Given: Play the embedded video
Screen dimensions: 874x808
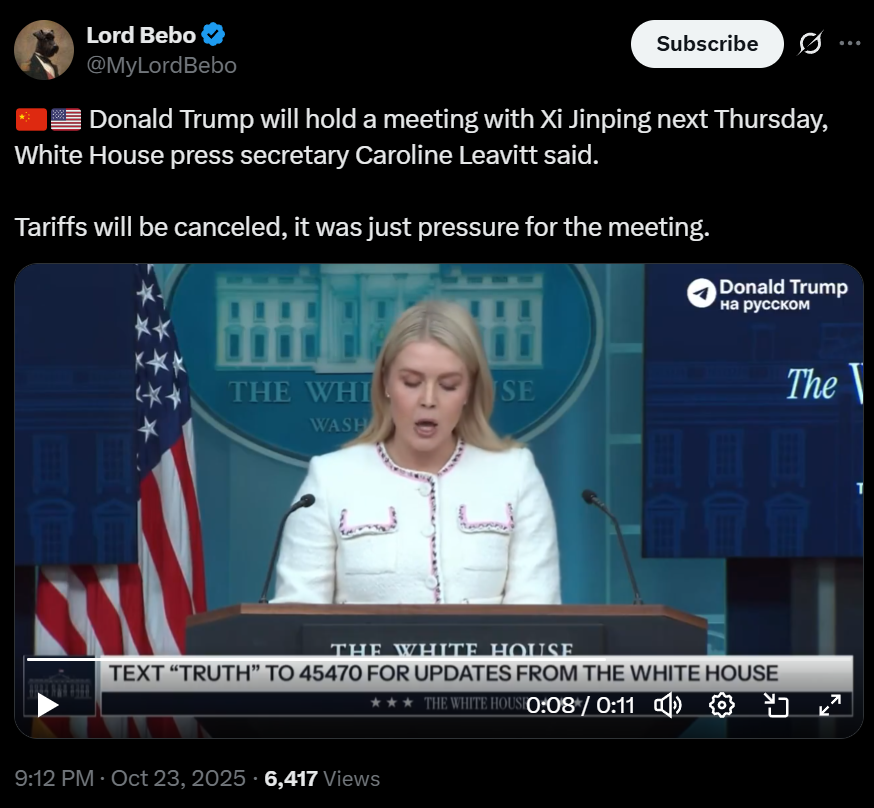Looking at the screenshot, I should [x=48, y=705].
